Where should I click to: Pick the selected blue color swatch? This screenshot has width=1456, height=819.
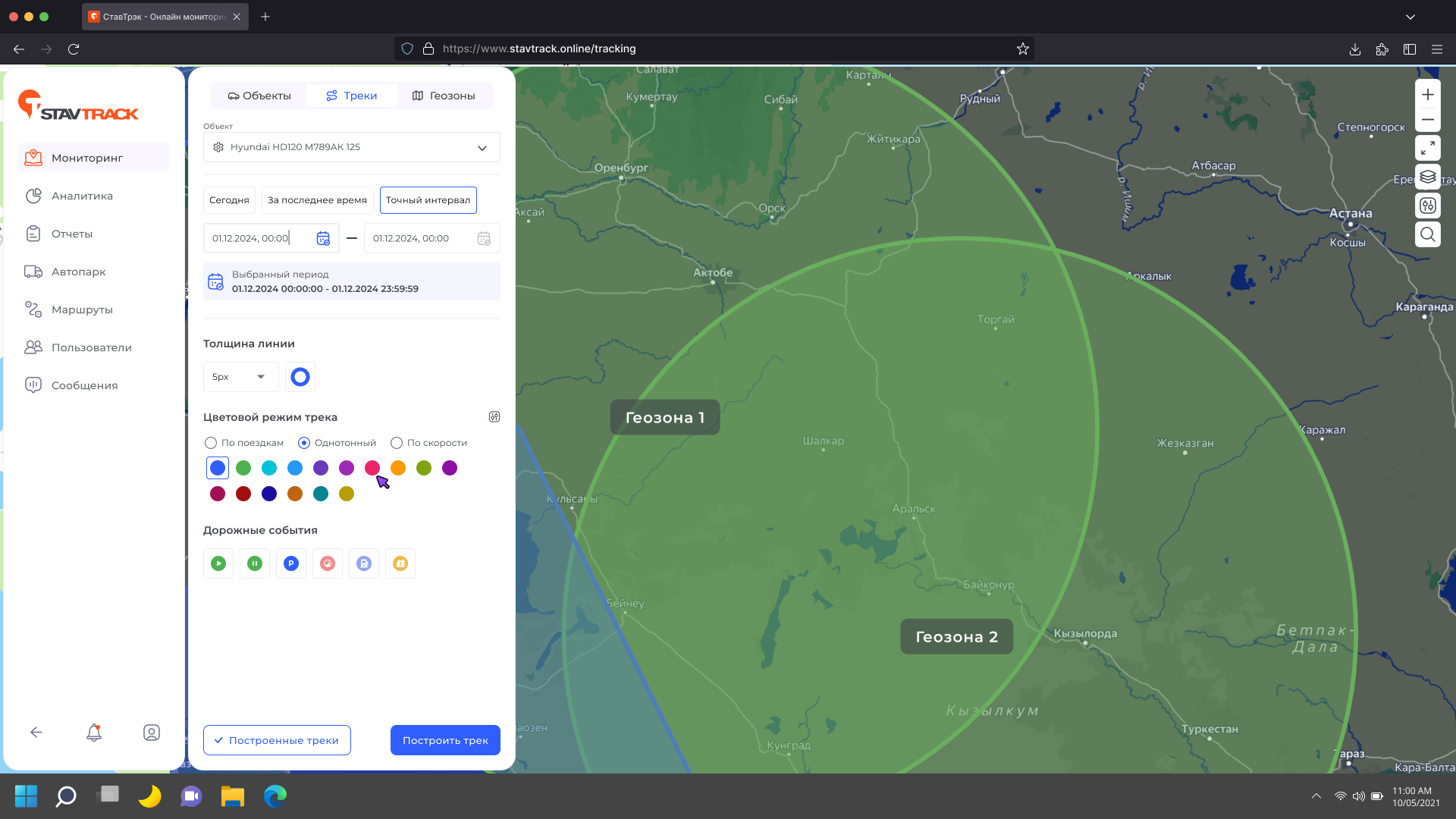[x=218, y=468]
